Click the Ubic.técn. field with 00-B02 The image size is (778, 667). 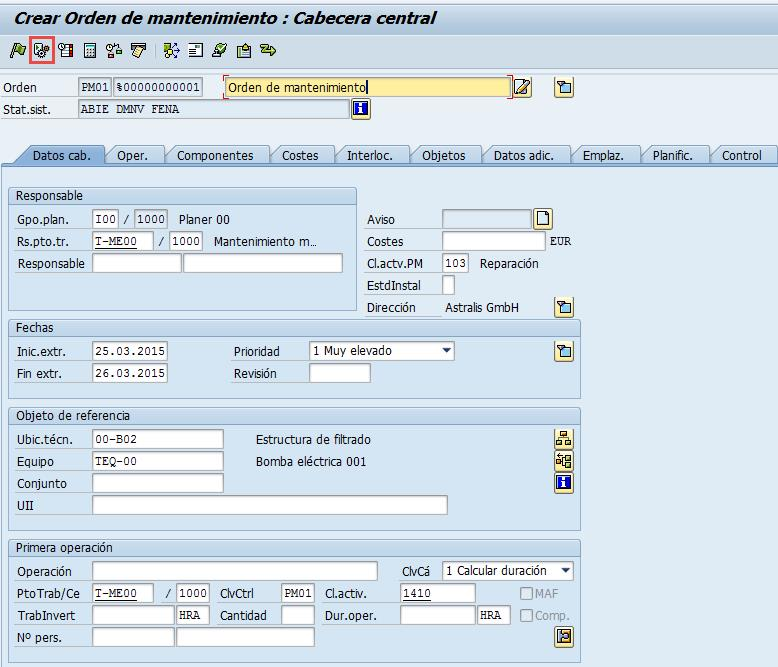[x=158, y=439]
